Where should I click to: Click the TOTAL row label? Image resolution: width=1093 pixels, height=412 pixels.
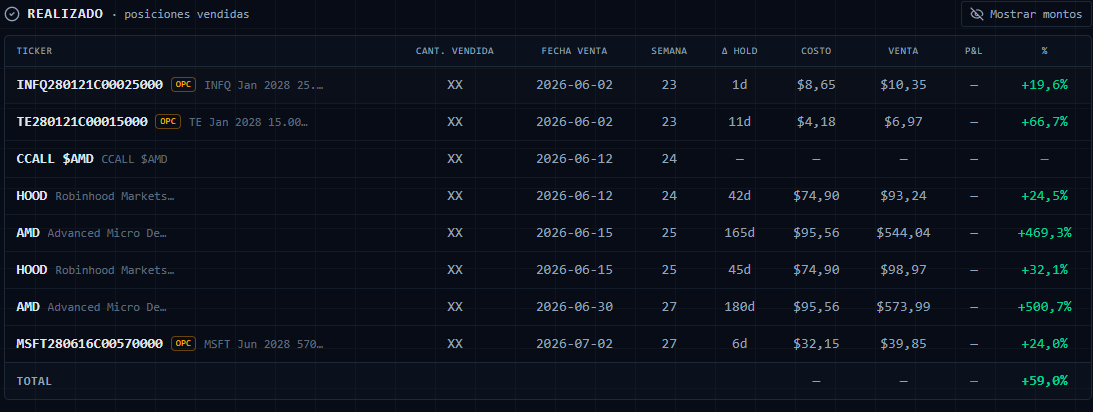[x=34, y=381]
